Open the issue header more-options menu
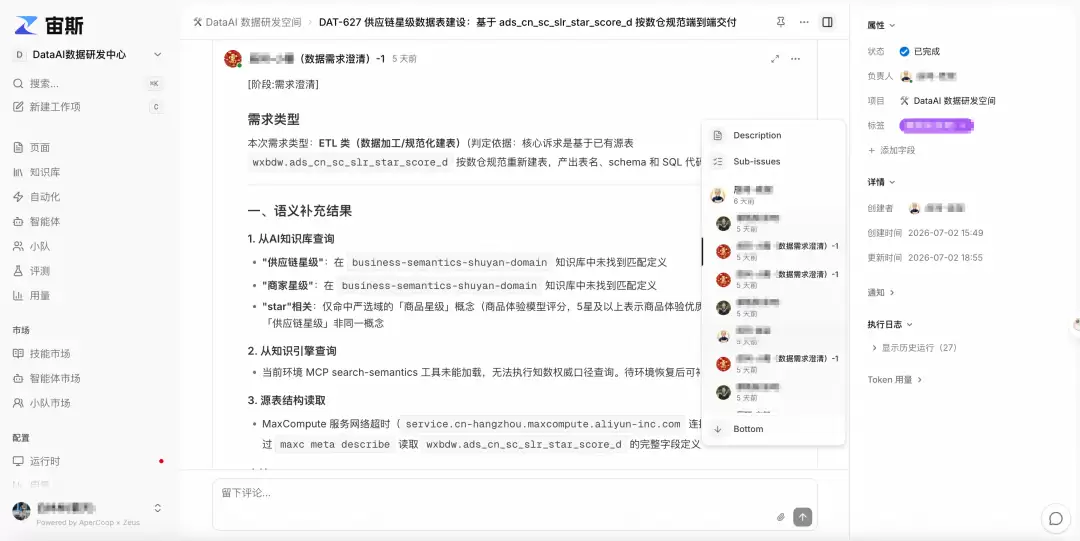The image size is (1080, 541). click(x=804, y=22)
